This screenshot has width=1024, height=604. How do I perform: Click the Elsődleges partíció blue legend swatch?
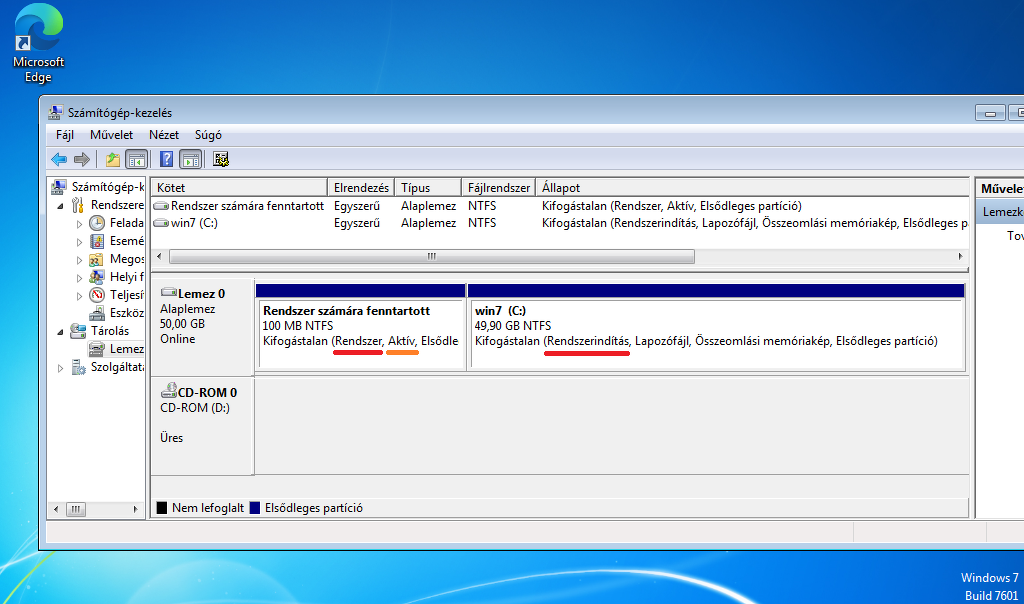(255, 508)
